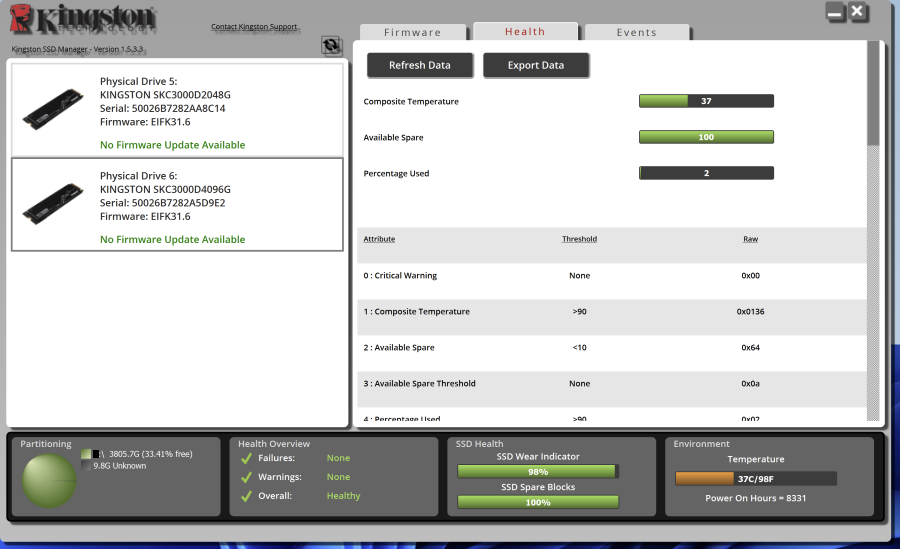The height and width of the screenshot is (549, 900).
Task: Close the Kingston SSD Manager window
Action: [x=858, y=11]
